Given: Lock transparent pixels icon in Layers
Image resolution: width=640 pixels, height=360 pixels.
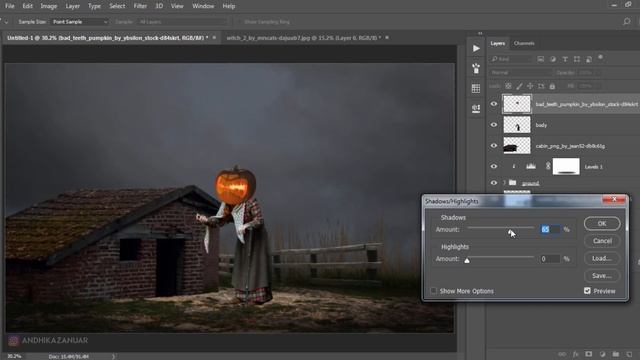Looking at the screenshot, I should (508, 86).
